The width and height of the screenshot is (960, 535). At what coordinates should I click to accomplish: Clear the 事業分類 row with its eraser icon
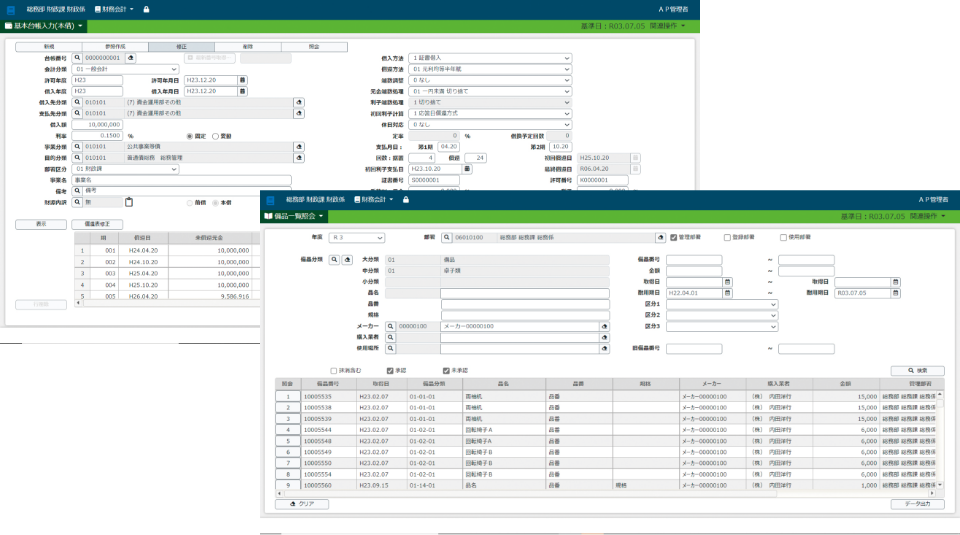299,147
